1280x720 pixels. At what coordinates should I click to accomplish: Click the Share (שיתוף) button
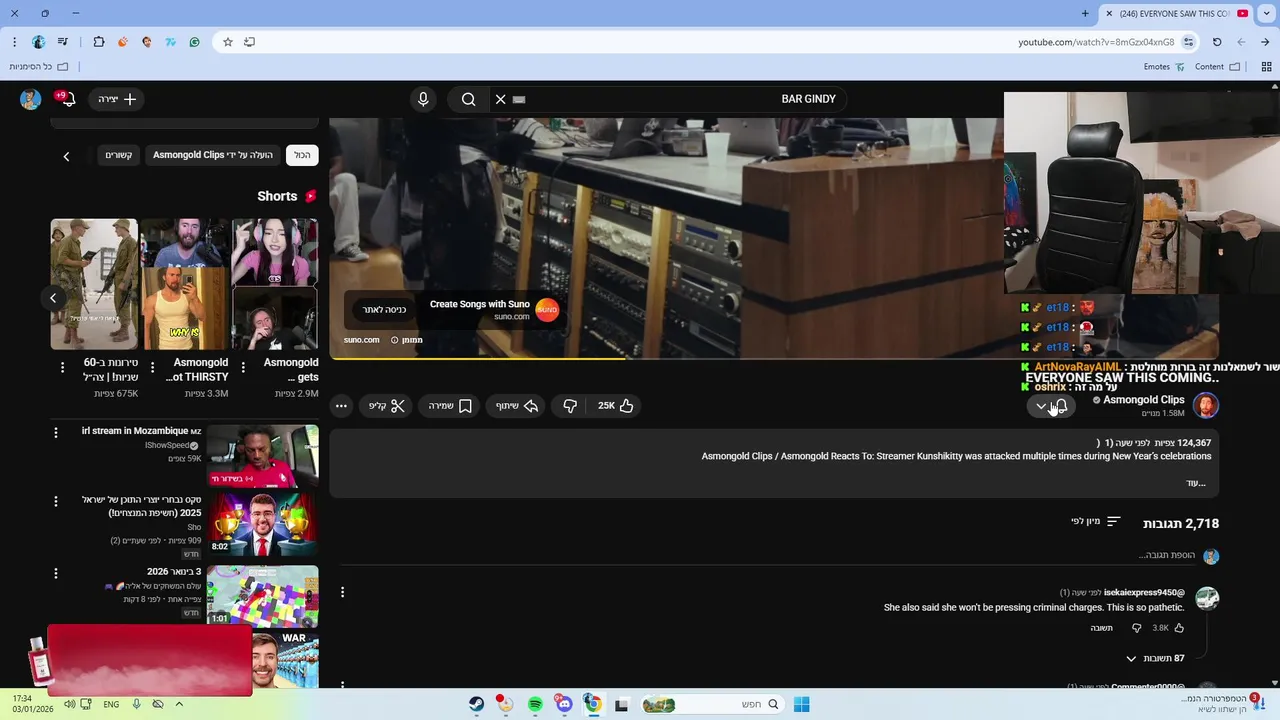(517, 405)
